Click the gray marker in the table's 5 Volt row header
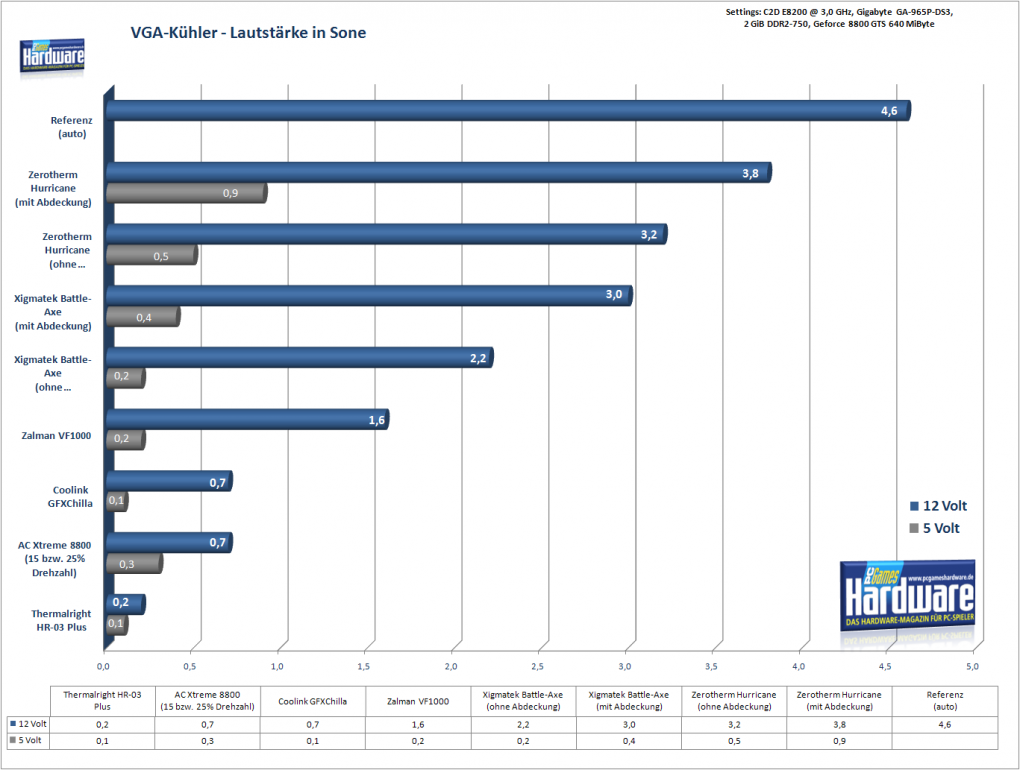 [13, 740]
